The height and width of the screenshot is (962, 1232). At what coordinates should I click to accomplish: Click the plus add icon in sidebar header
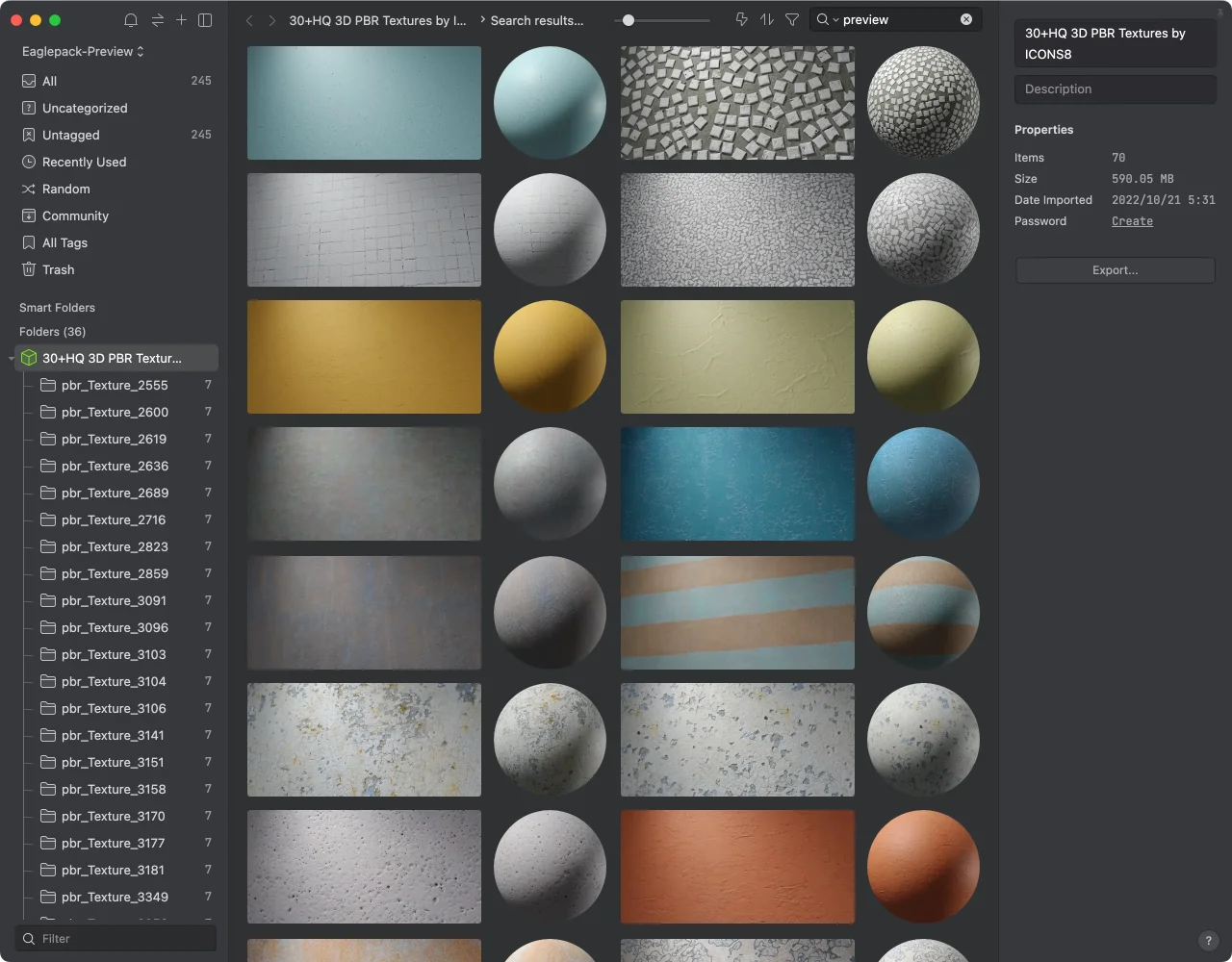(181, 20)
